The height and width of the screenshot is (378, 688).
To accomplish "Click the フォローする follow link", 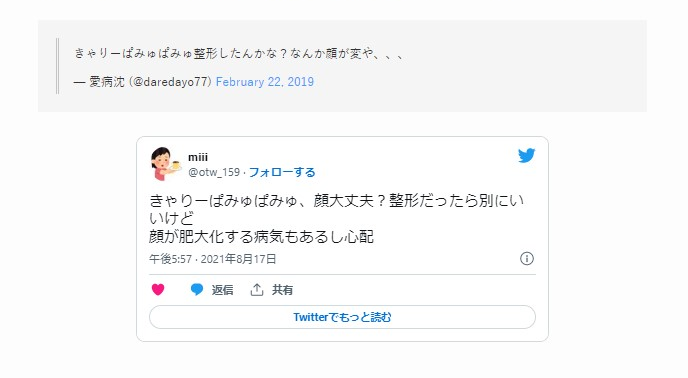I will 282,173.
